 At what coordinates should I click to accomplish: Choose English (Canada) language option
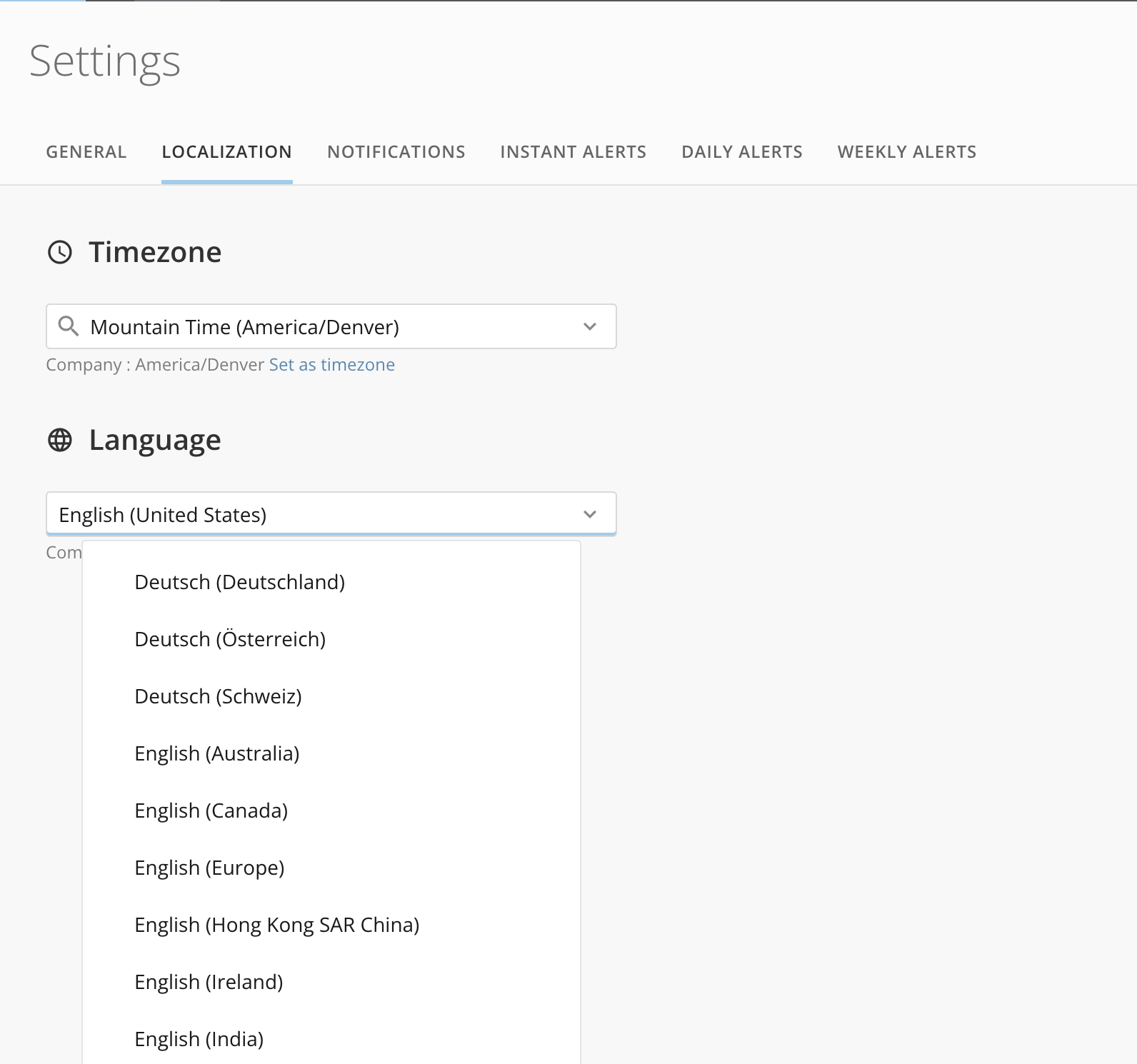pos(211,810)
